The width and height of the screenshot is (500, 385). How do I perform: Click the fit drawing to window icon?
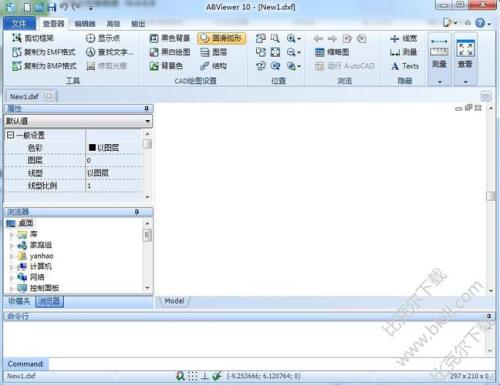click(x=275, y=52)
